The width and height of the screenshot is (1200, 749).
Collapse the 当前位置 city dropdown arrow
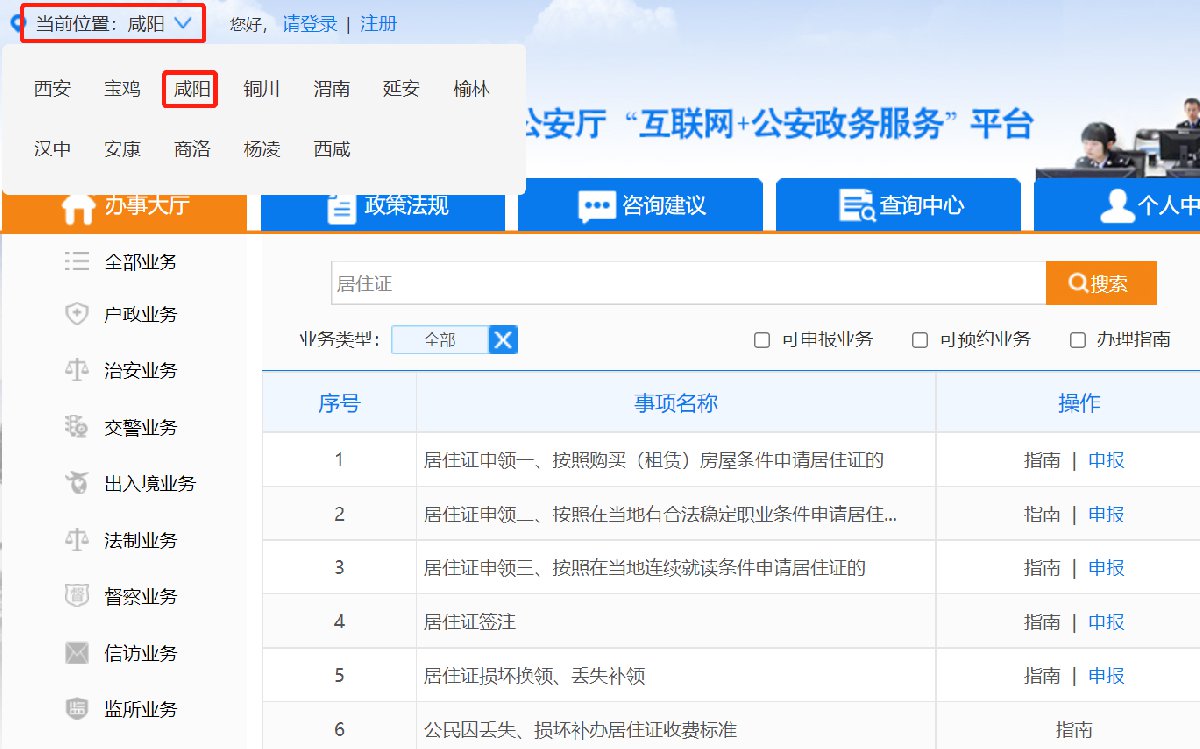pos(183,24)
